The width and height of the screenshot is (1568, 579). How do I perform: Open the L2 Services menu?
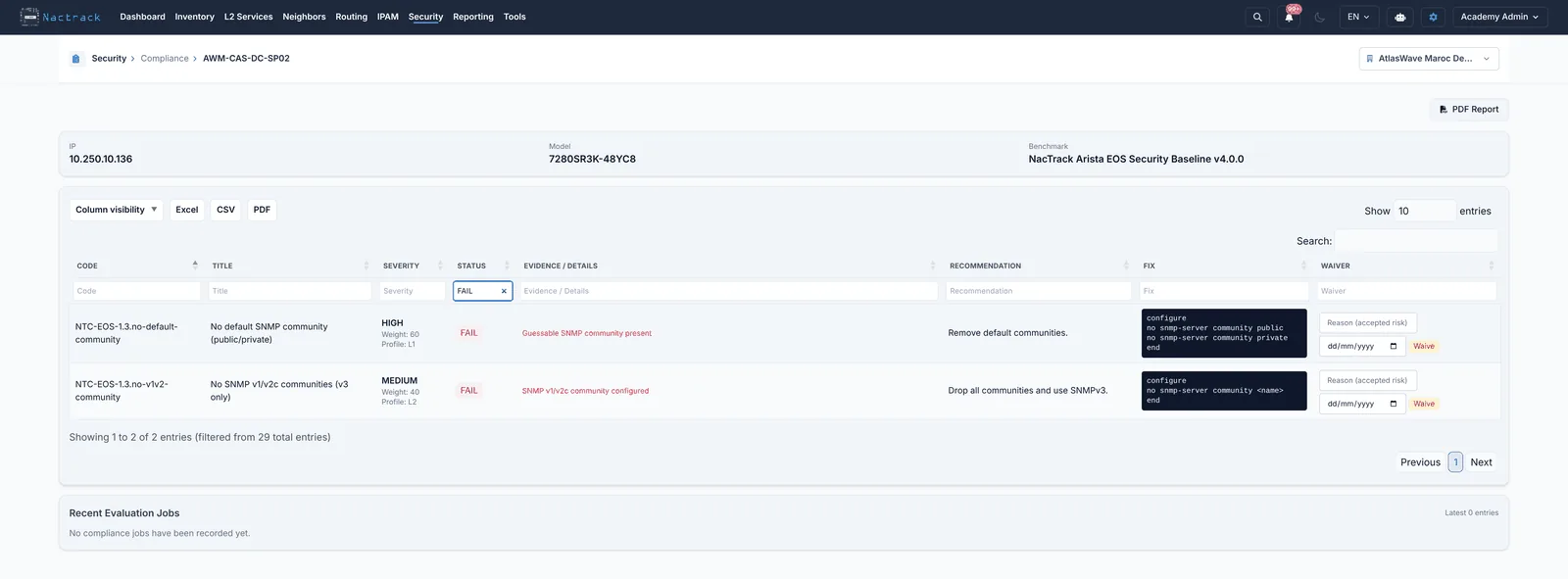pos(248,17)
